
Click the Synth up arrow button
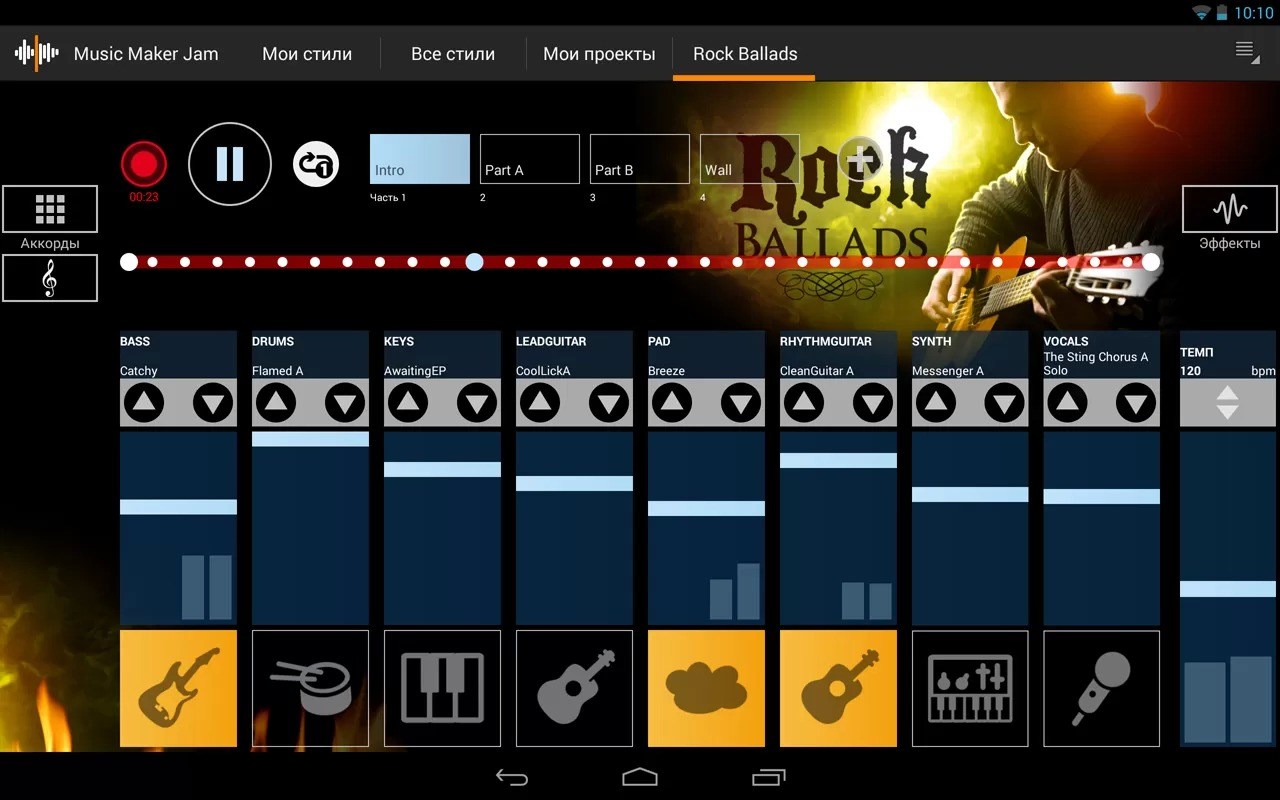tap(936, 403)
